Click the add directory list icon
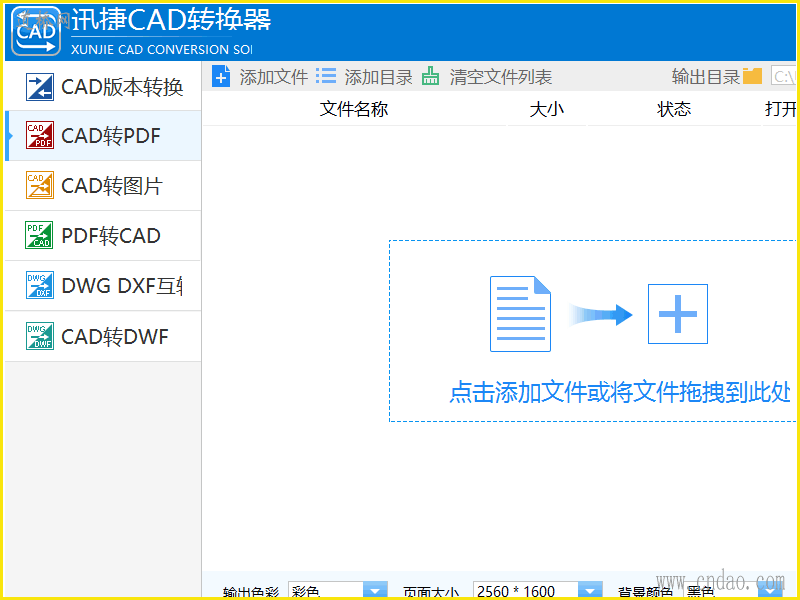This screenshot has width=800, height=600. coord(326,77)
